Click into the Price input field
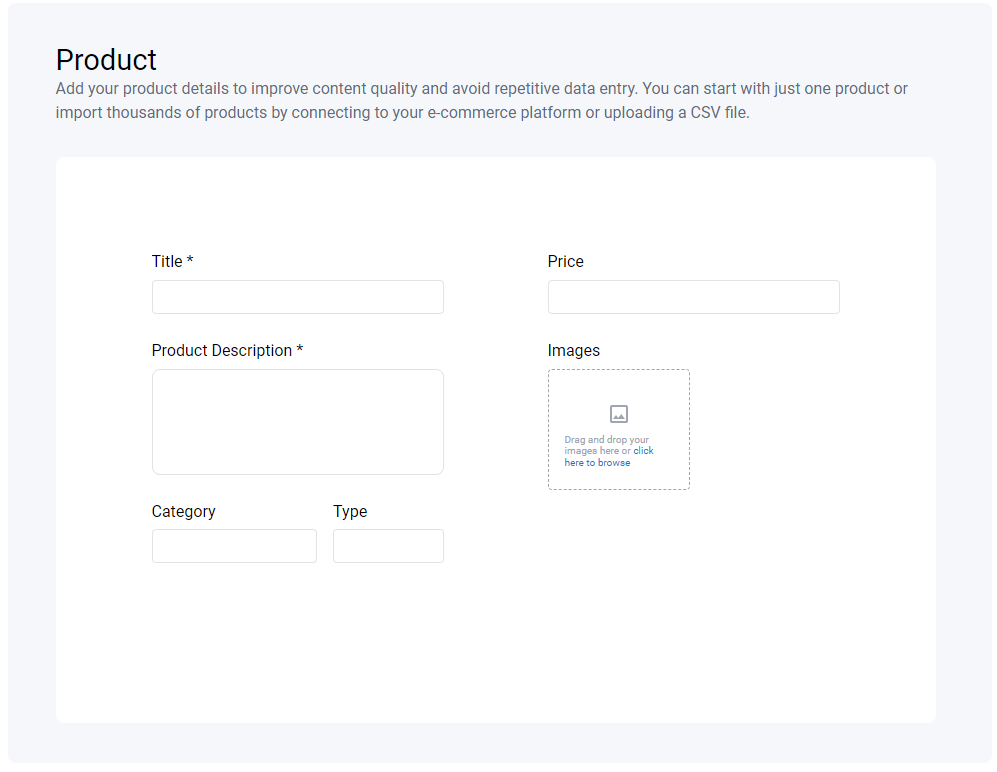997x772 pixels. [x=694, y=297]
